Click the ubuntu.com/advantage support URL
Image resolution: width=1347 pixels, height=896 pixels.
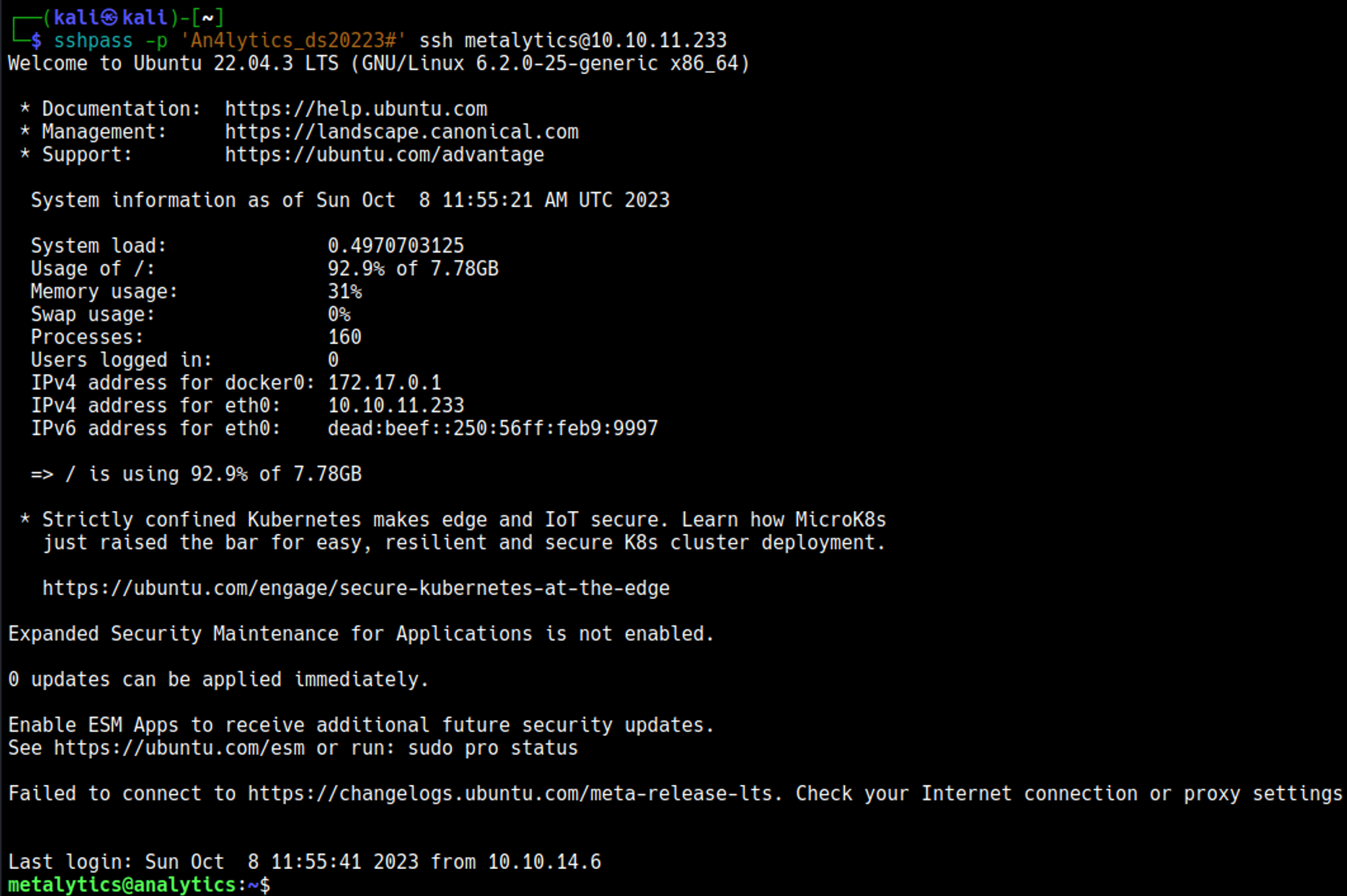point(384,155)
